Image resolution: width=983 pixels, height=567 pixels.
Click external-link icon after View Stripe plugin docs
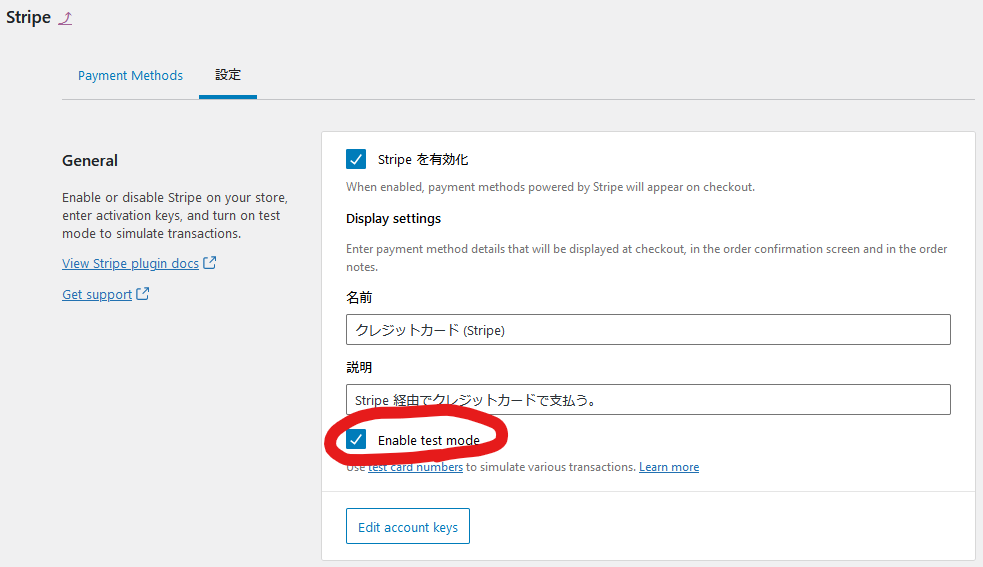[209, 263]
